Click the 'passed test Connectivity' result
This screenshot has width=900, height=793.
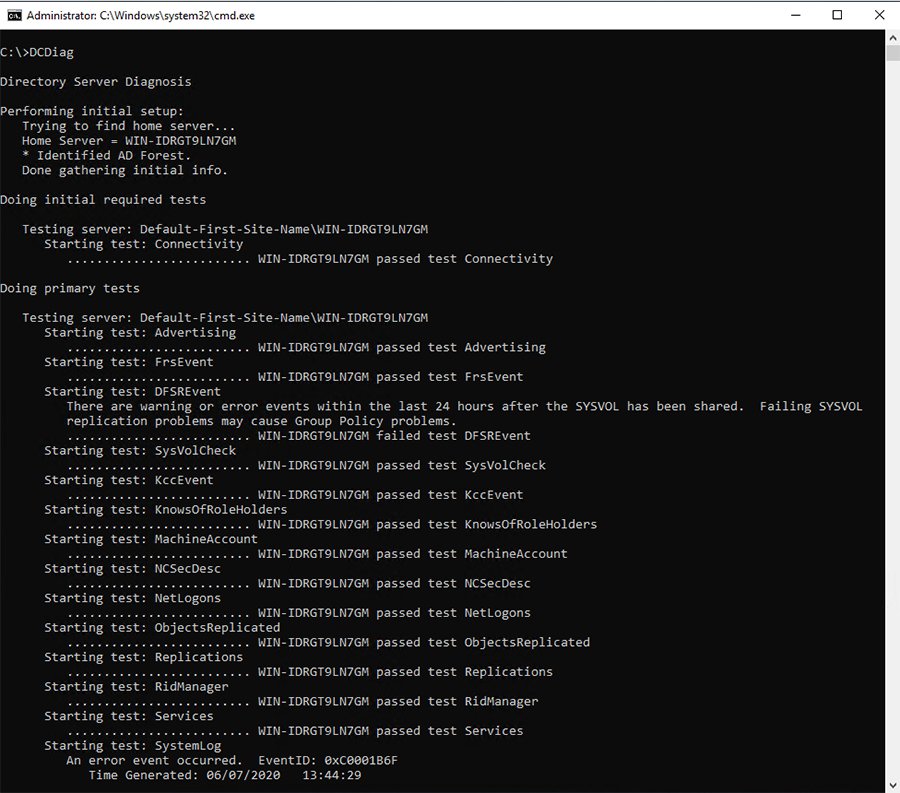click(464, 259)
